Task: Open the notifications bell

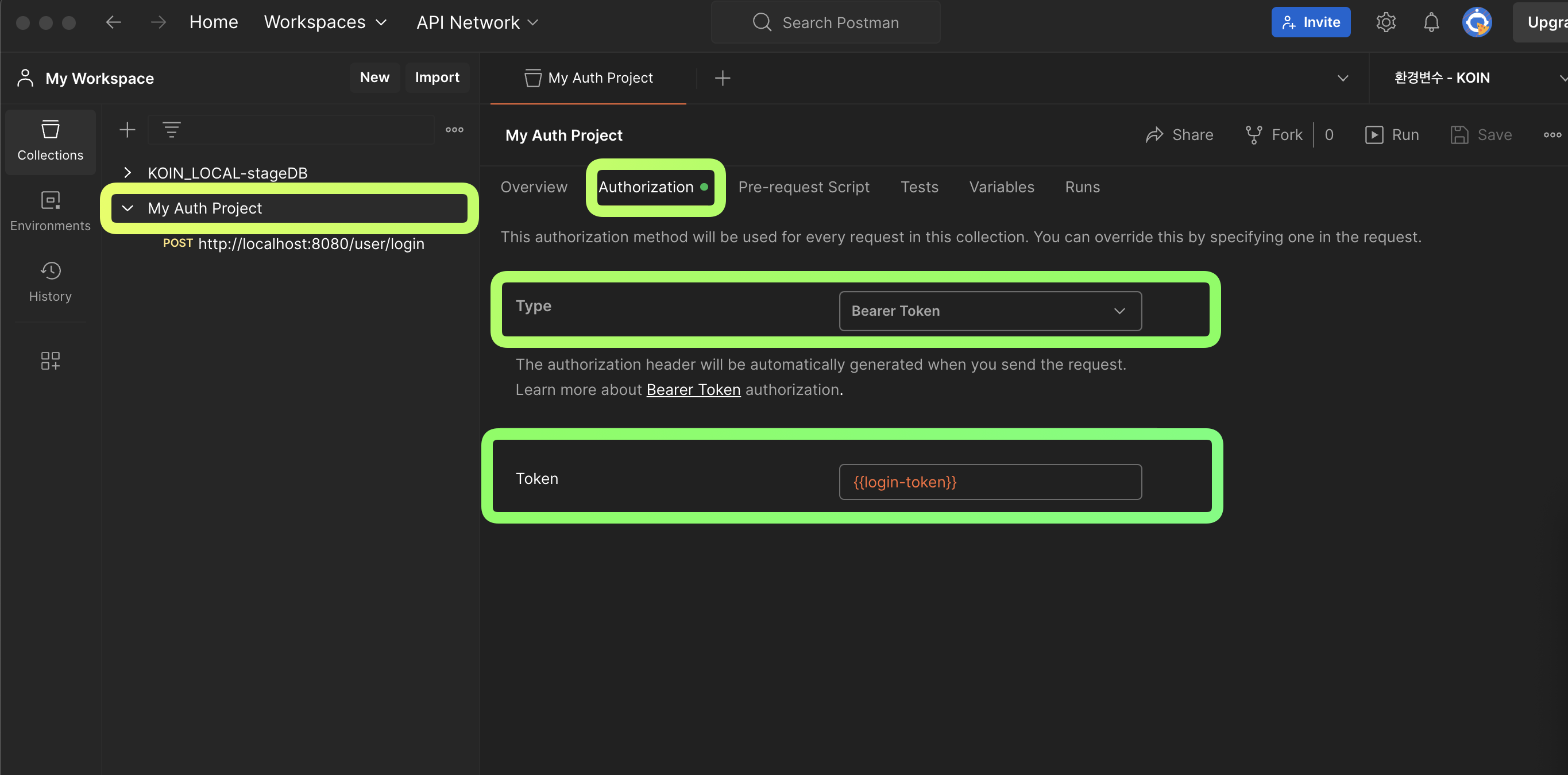Action: coord(1431,22)
